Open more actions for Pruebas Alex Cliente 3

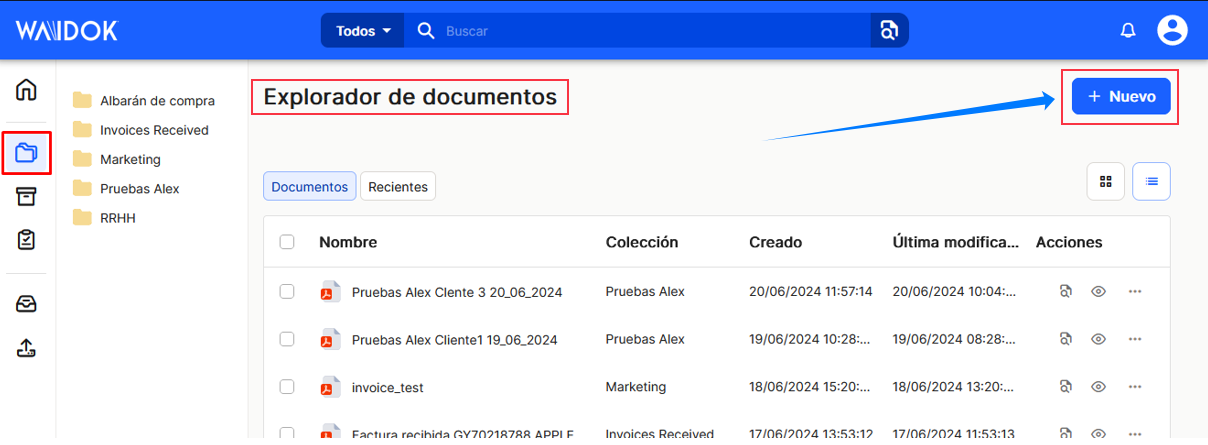click(x=1134, y=292)
